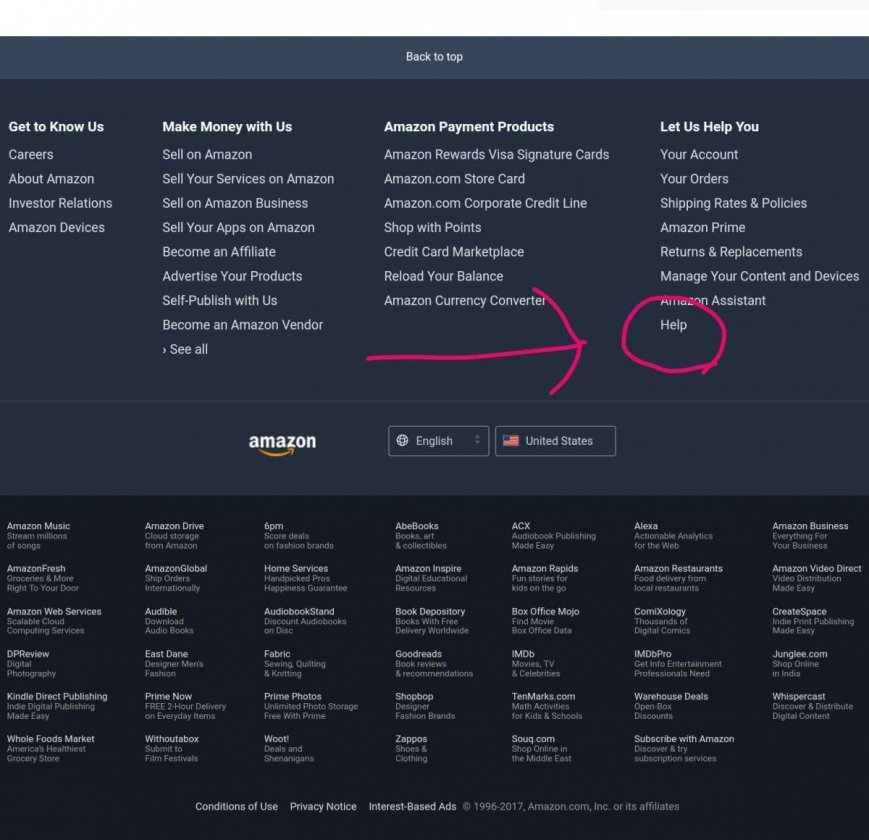Open Amazon Prime help link

click(703, 228)
